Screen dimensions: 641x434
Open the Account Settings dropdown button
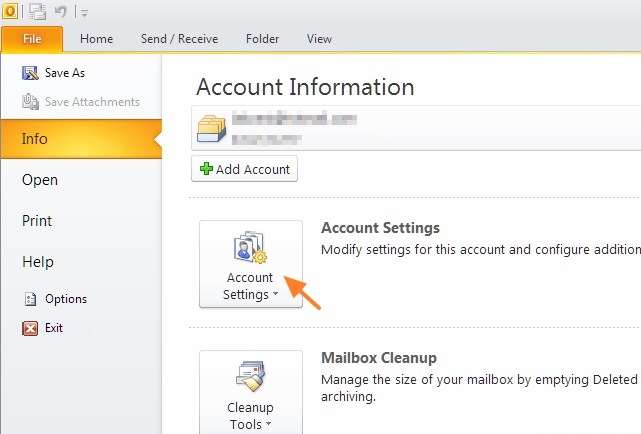pos(251,264)
